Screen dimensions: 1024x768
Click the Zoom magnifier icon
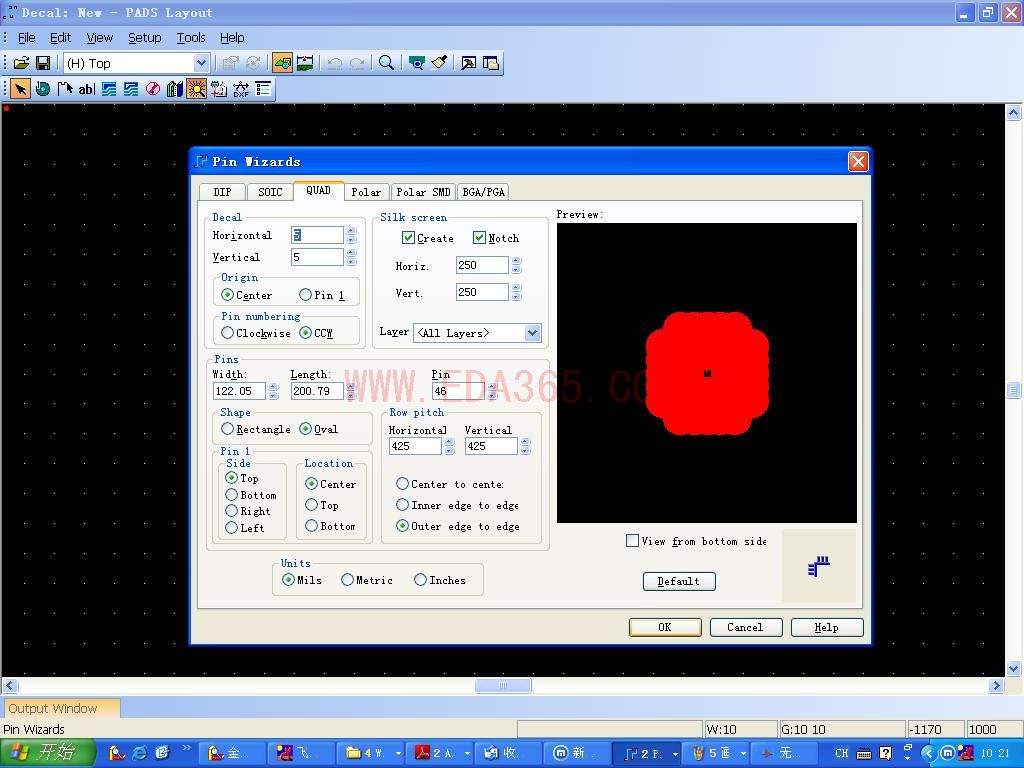coord(387,63)
